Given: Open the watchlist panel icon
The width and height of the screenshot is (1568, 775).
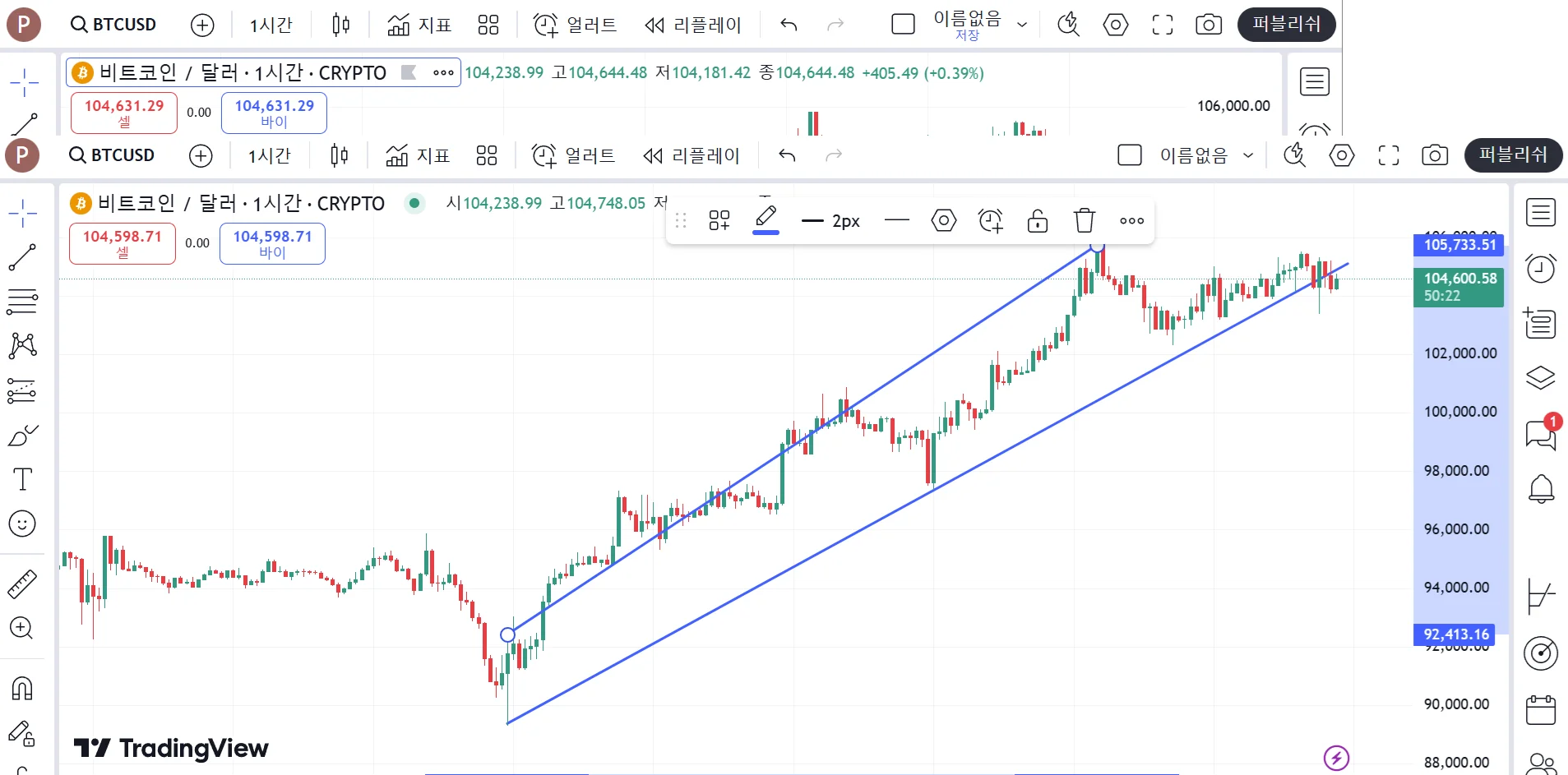Looking at the screenshot, I should click(1540, 213).
